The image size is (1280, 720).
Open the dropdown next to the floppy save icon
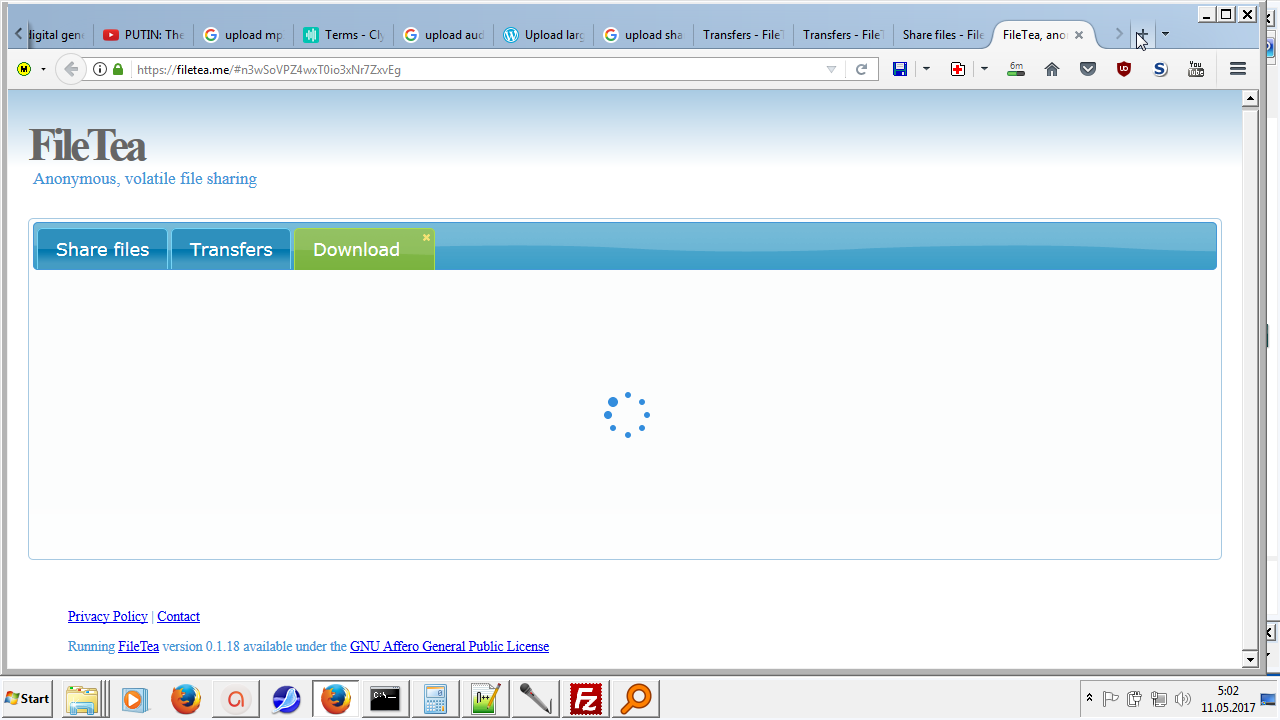coord(926,69)
